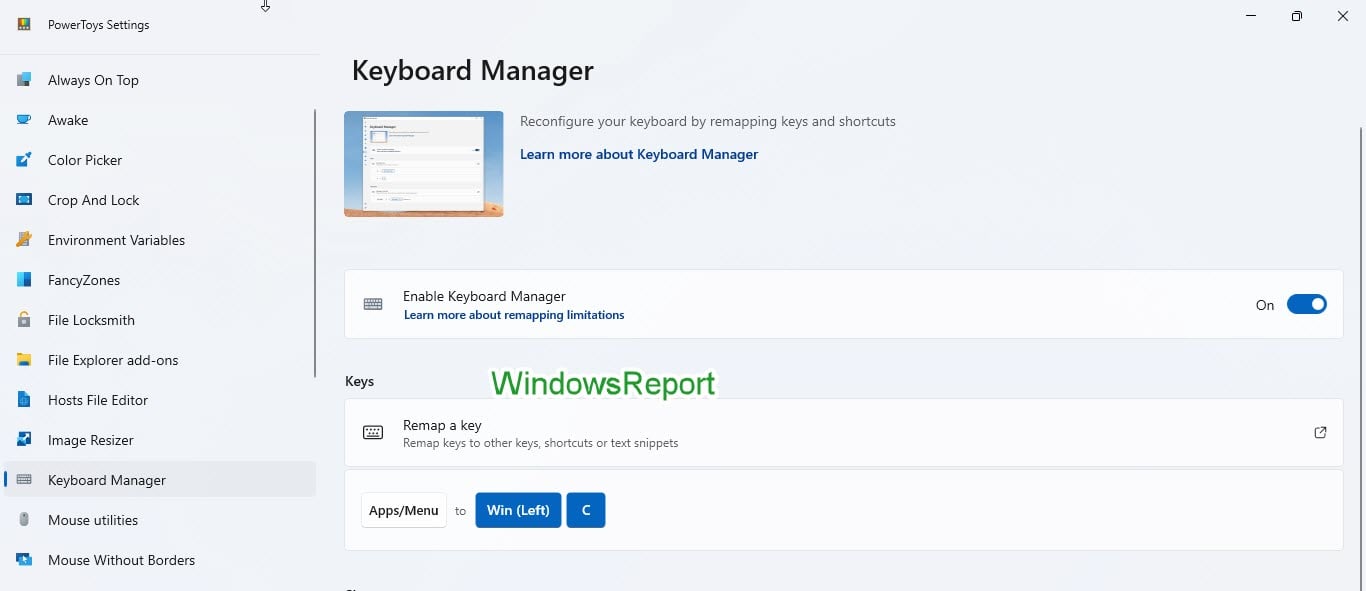
Task: Click Reconfigure your keyboard description text
Action: coord(708,121)
